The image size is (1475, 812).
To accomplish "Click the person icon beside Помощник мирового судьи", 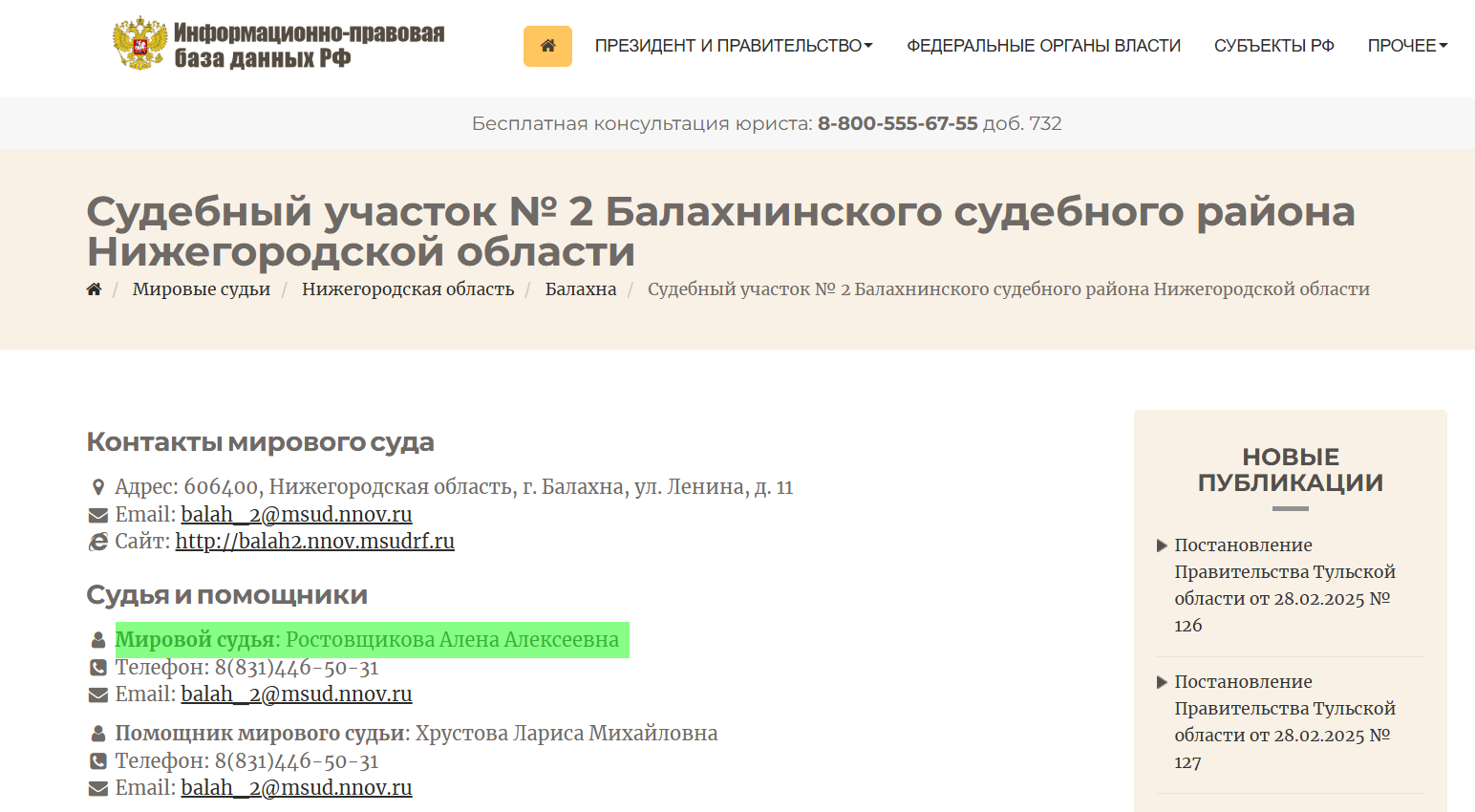I will [x=99, y=732].
